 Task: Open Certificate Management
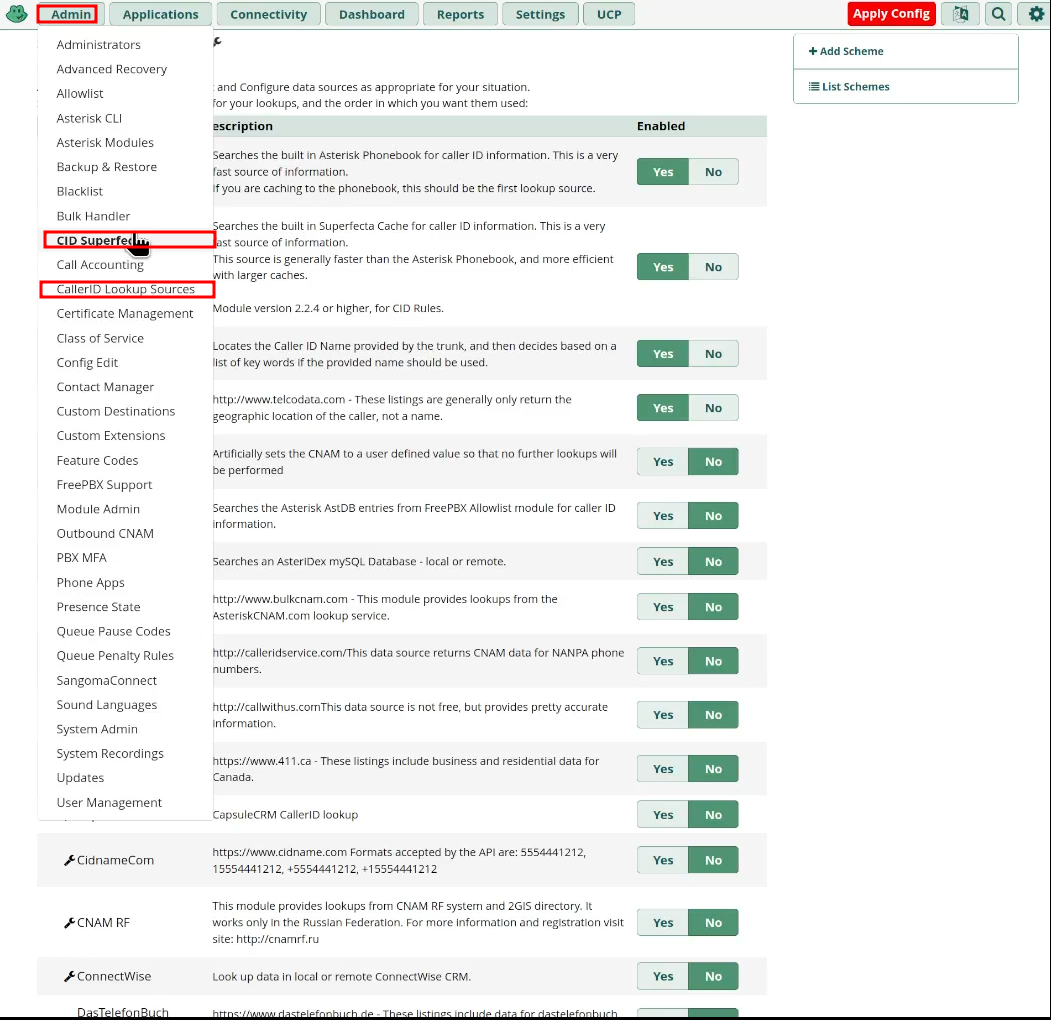point(125,314)
